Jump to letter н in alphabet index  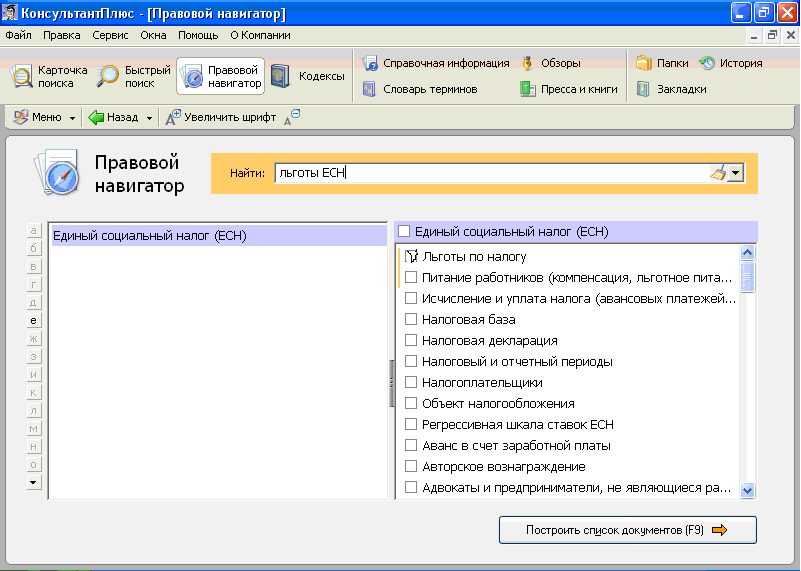click(34, 447)
